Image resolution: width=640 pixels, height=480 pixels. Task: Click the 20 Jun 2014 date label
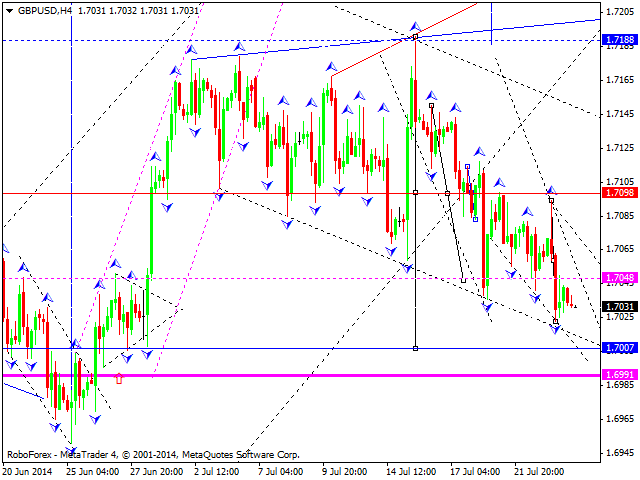30,470
